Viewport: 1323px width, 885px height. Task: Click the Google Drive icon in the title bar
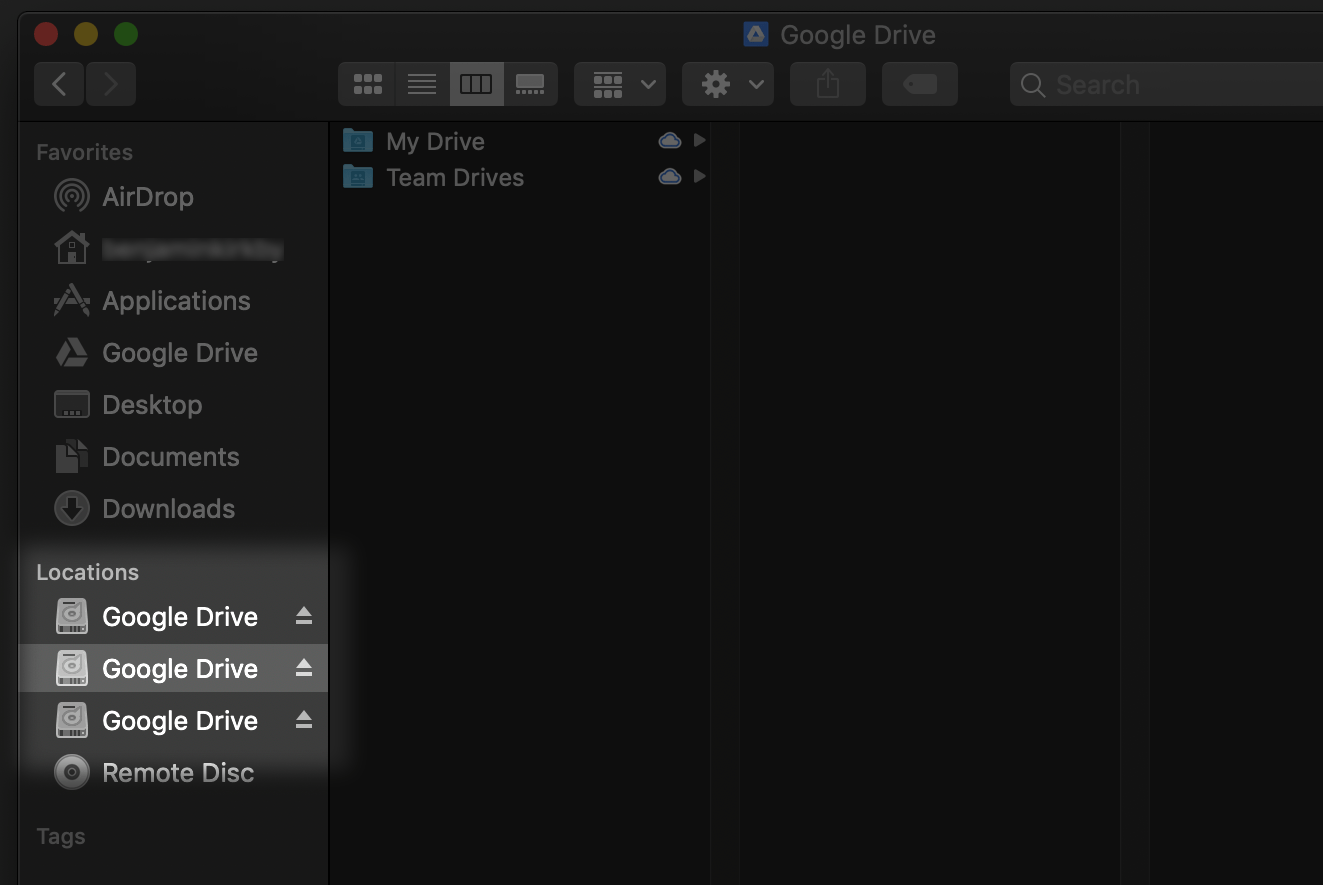click(756, 35)
